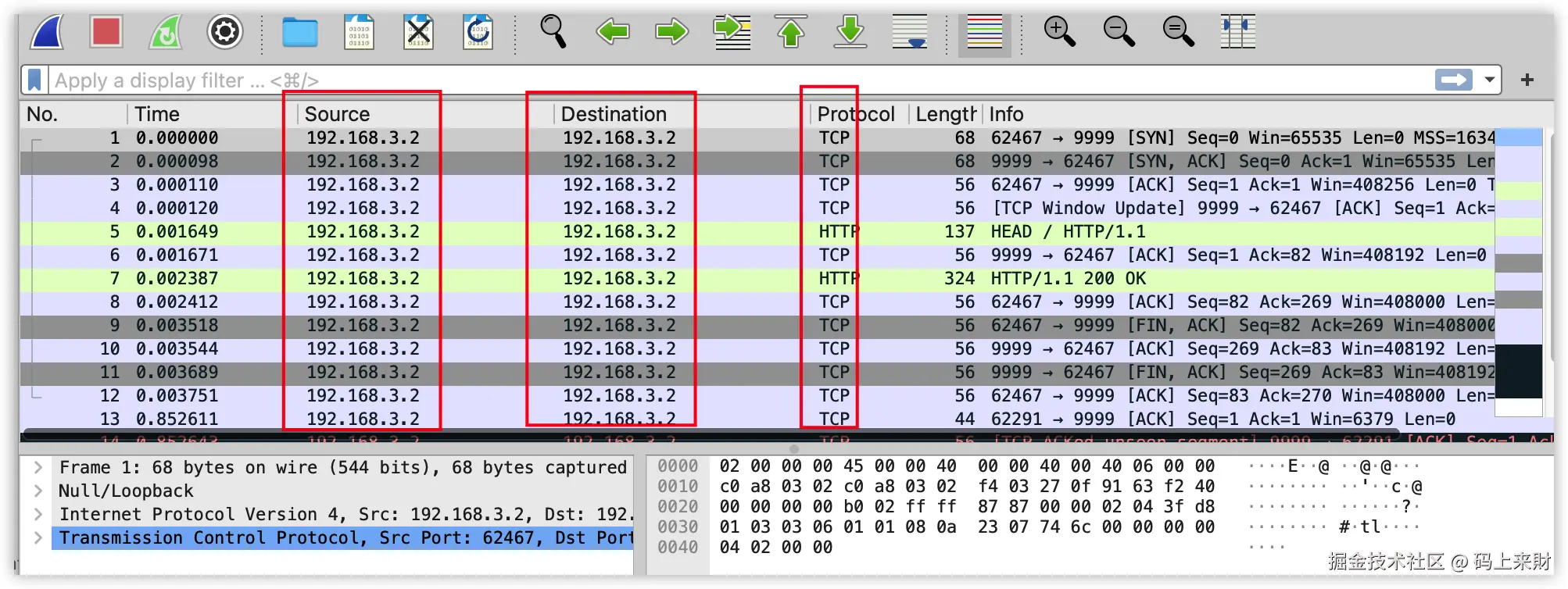
Task: Toggle auto-scroll during live capture
Action: 910,32
